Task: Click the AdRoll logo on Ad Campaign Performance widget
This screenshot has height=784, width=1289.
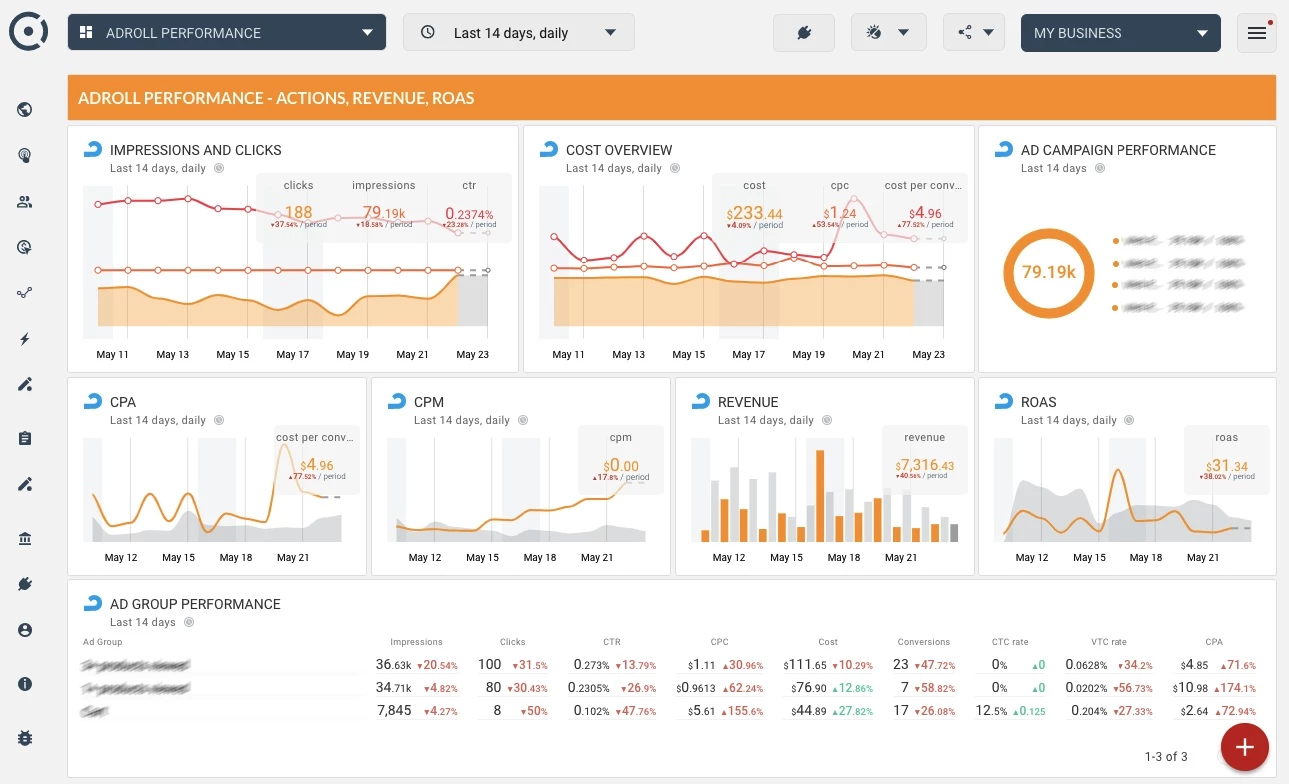Action: coord(1003,150)
